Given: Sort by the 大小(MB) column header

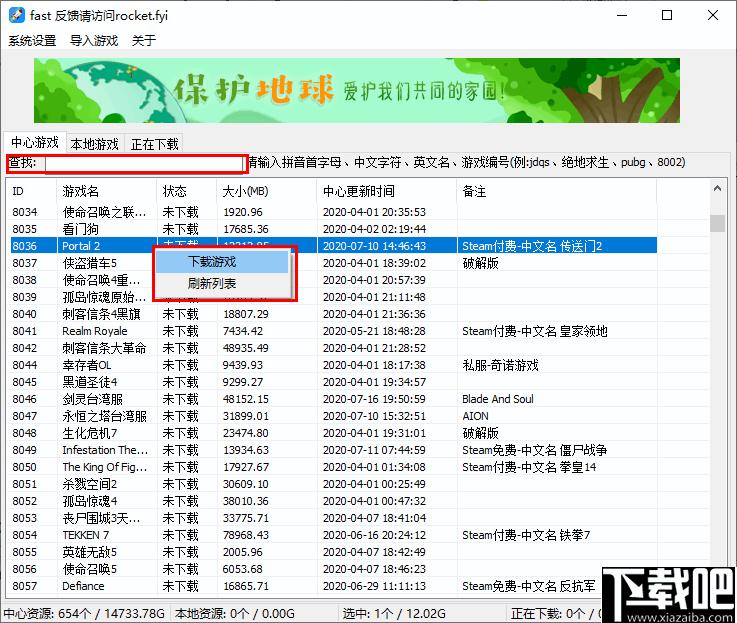Looking at the screenshot, I should pos(267,191).
